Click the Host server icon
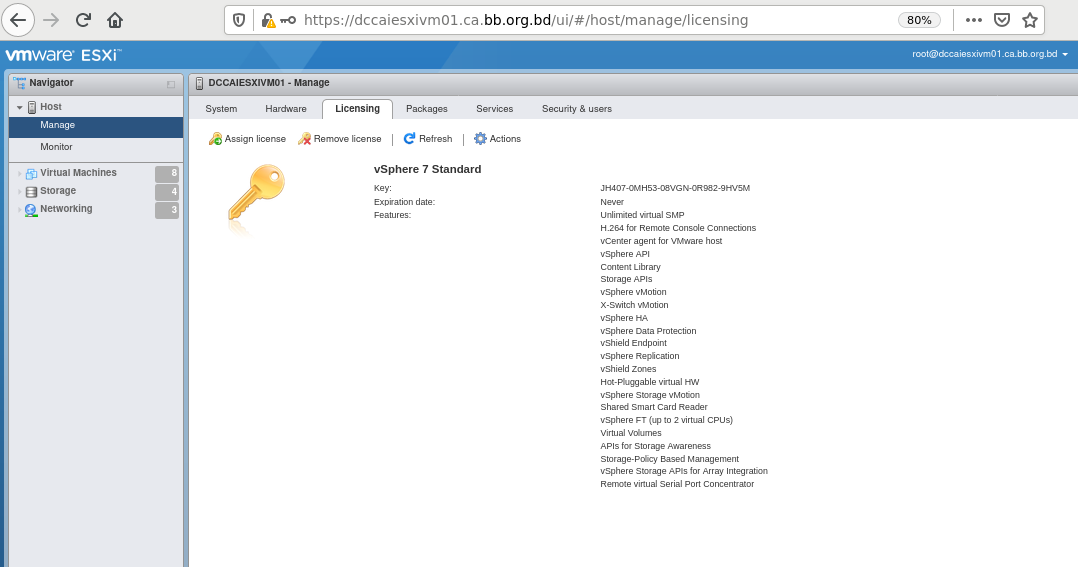1078x567 pixels. 32,107
